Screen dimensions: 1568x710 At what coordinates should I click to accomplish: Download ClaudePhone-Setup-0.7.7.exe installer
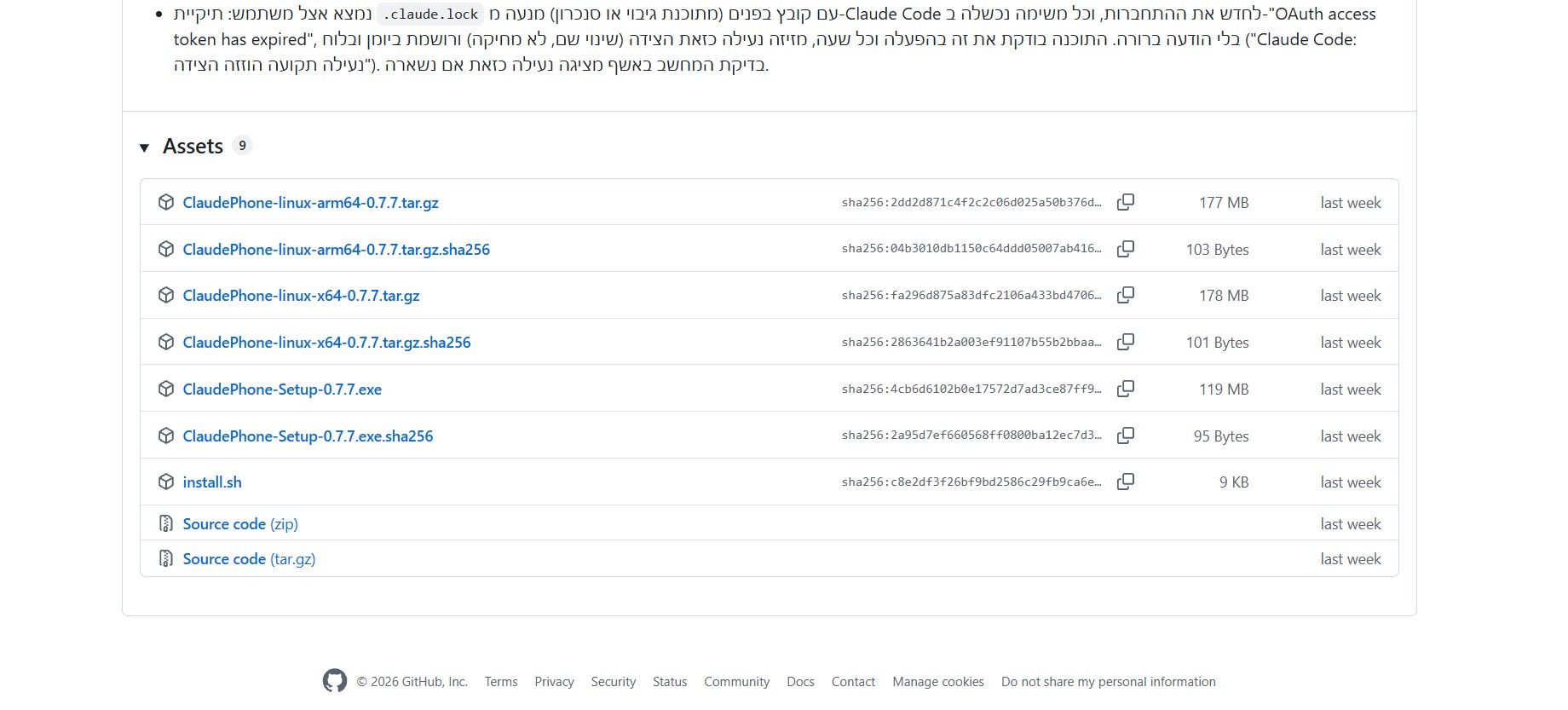(282, 390)
